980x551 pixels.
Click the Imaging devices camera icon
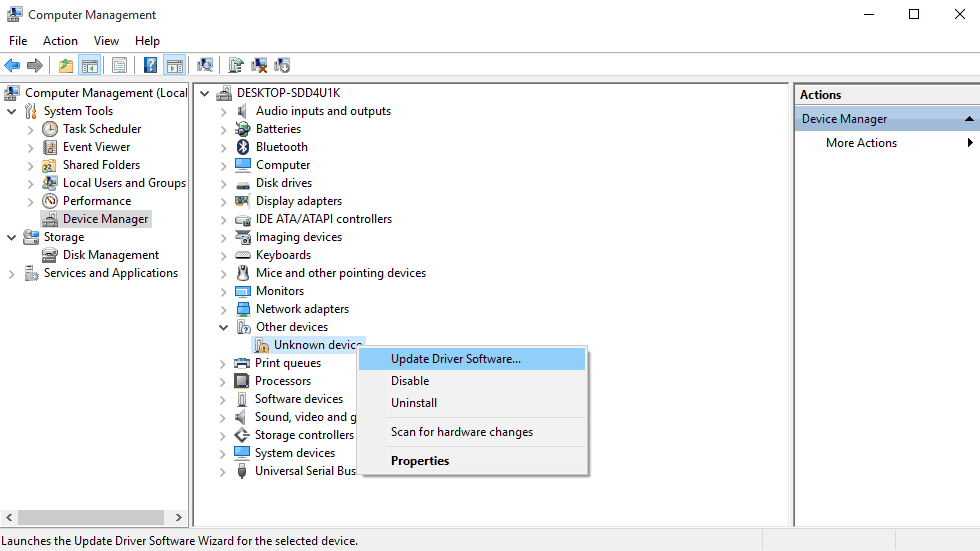click(242, 237)
